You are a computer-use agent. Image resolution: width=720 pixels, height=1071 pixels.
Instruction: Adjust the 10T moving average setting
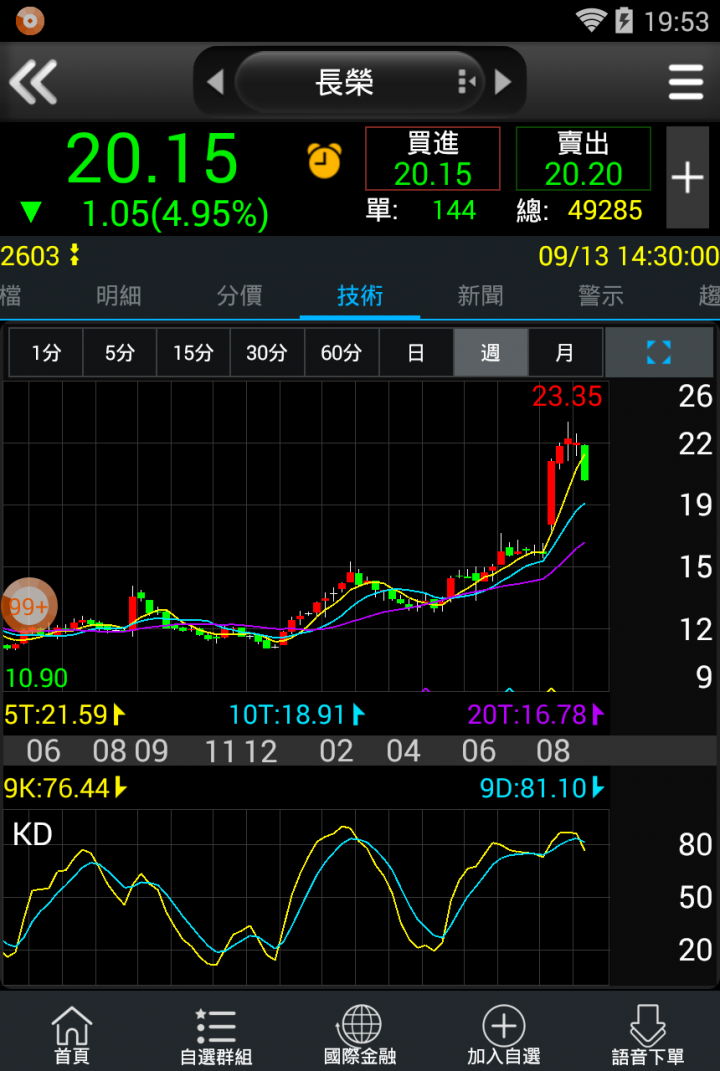click(297, 714)
